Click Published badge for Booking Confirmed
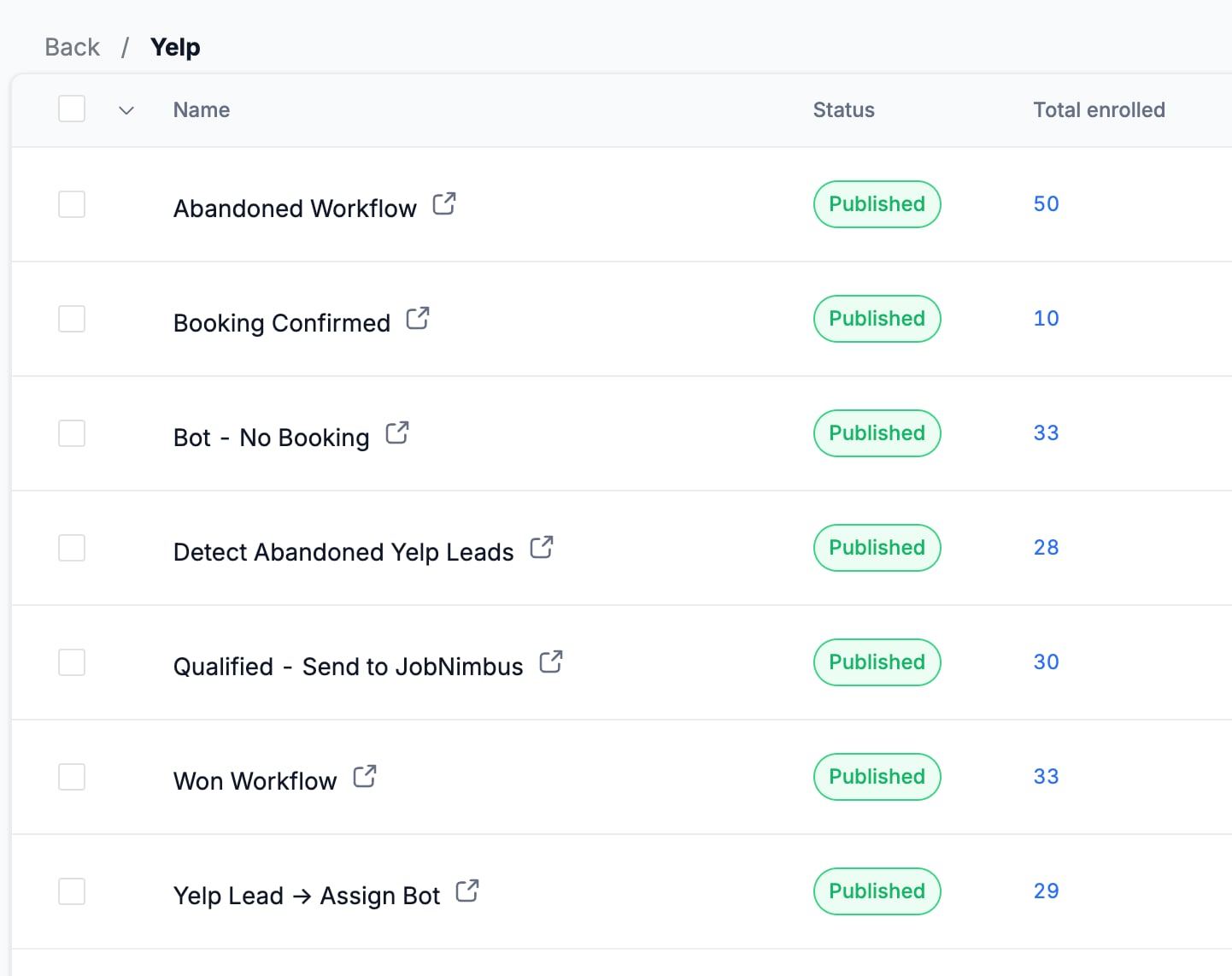This screenshot has width=1232, height=976. click(877, 319)
